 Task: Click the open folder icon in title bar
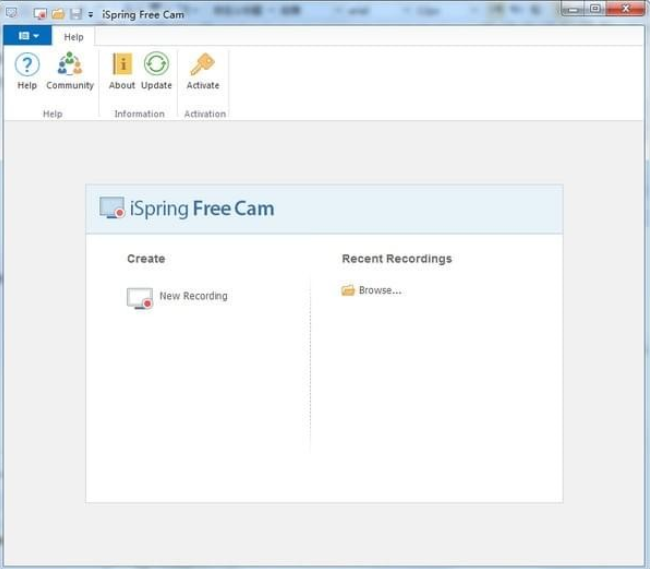coord(58,14)
